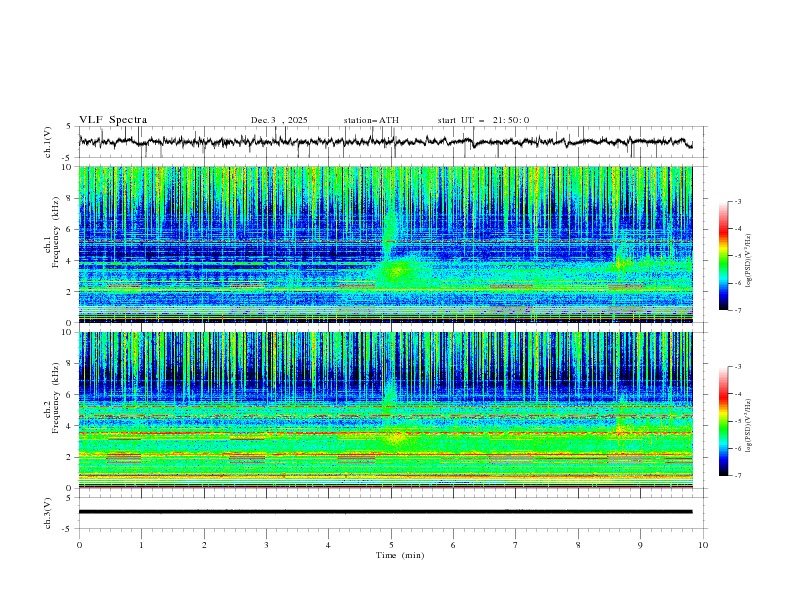
Task: Click the 'ch.3(V)' axis label
Action: [x=48, y=513]
